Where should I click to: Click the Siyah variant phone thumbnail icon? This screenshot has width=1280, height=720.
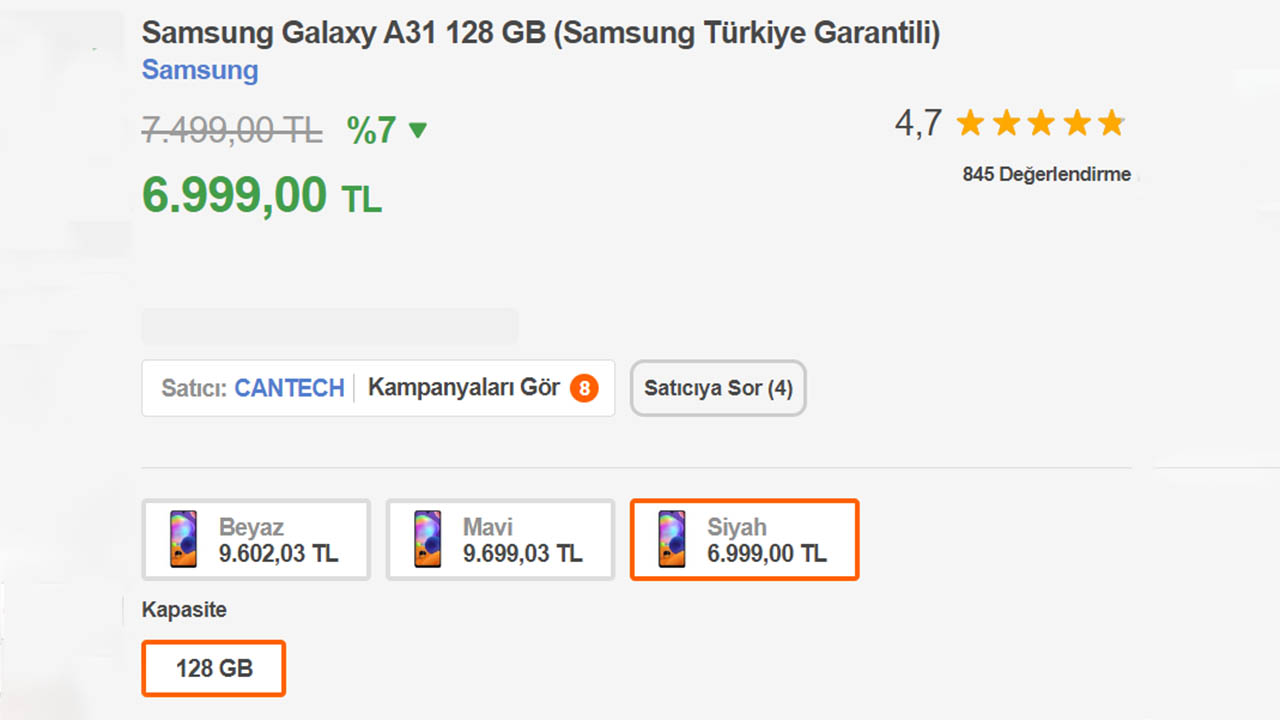coord(670,539)
